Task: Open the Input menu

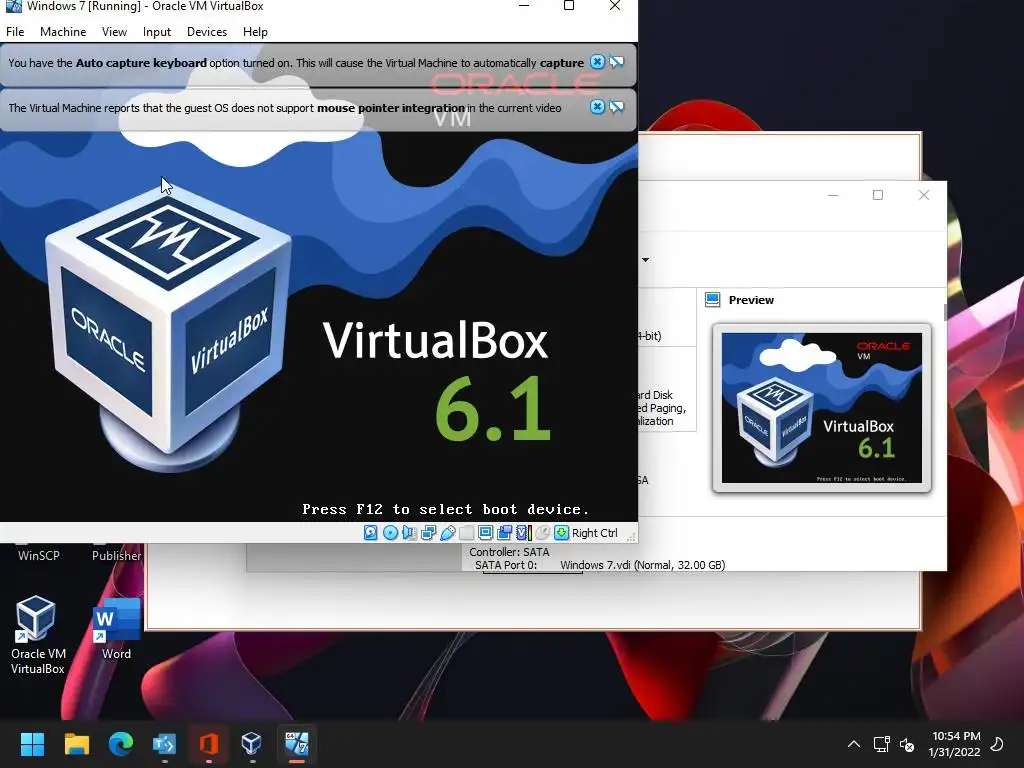Action: (x=157, y=31)
